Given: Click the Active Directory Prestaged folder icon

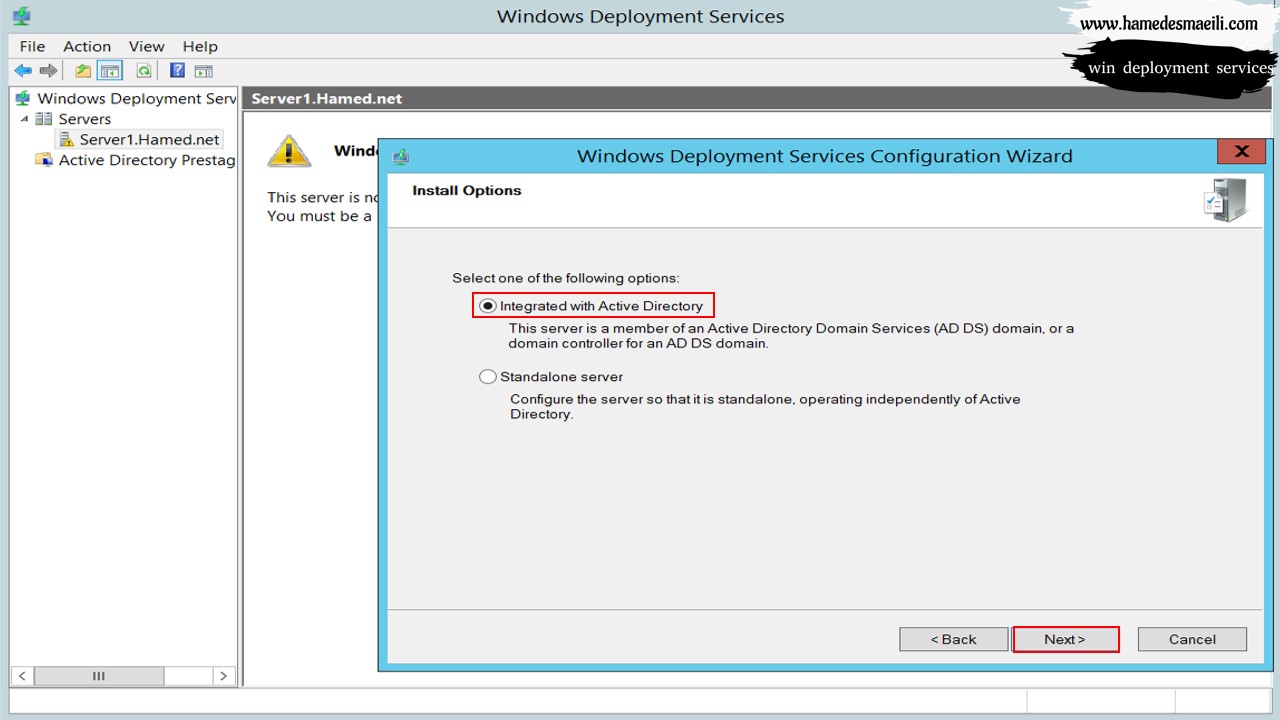Looking at the screenshot, I should [x=44, y=160].
